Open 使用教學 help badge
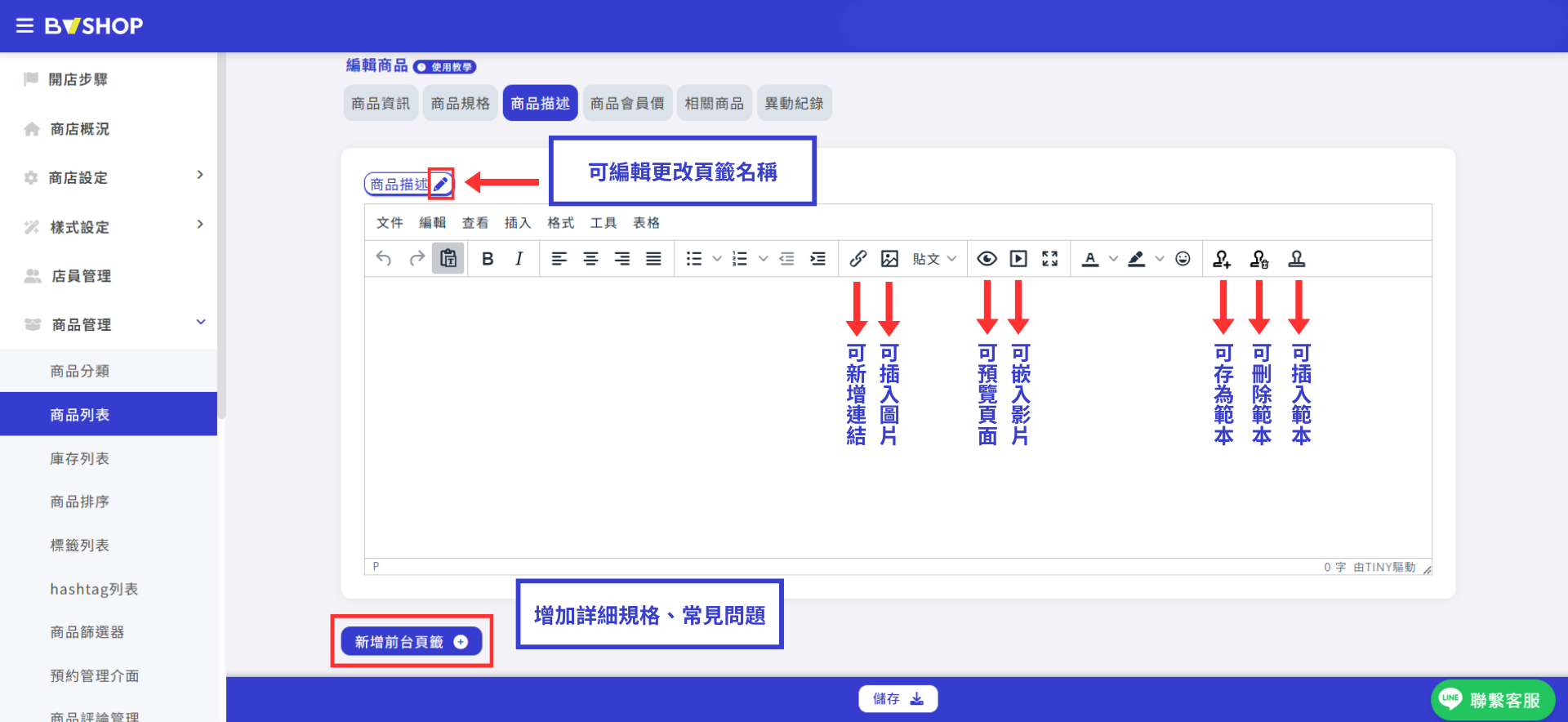This screenshot has width=1568, height=722. [x=445, y=67]
